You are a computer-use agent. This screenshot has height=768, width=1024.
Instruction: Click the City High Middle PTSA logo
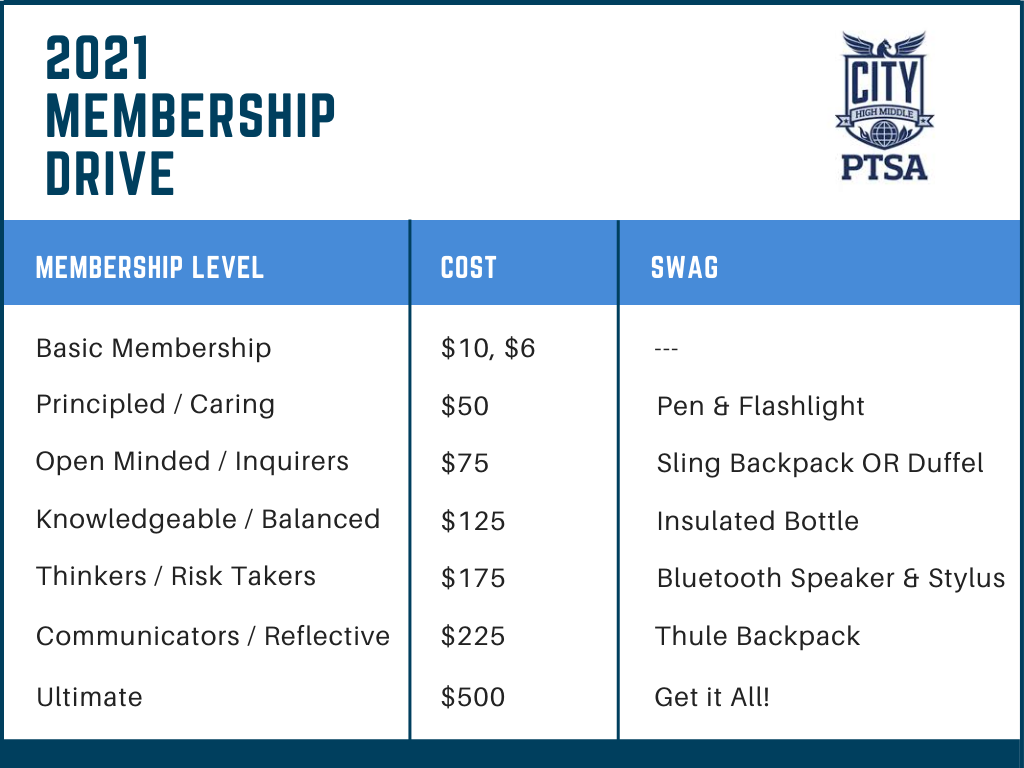[884, 106]
